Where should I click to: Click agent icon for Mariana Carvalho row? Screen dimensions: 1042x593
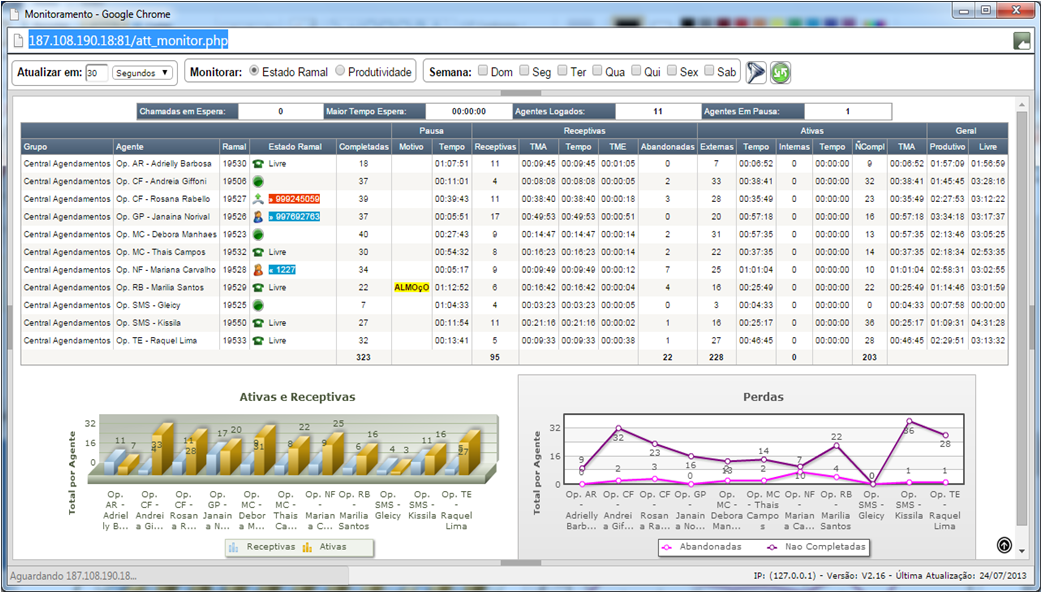pyautogui.click(x=259, y=270)
